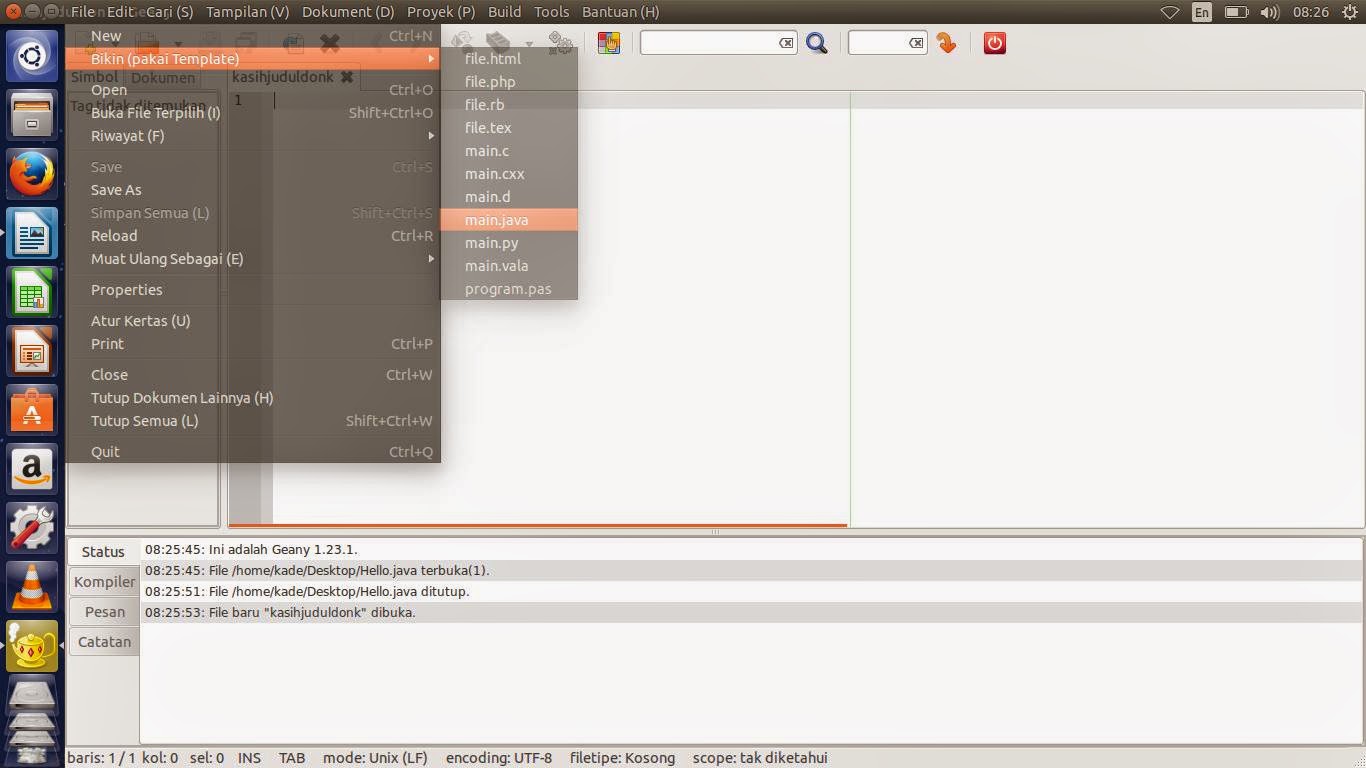1366x768 pixels.
Task: Switch to the Dokumen sidebar tab
Action: pos(162,77)
